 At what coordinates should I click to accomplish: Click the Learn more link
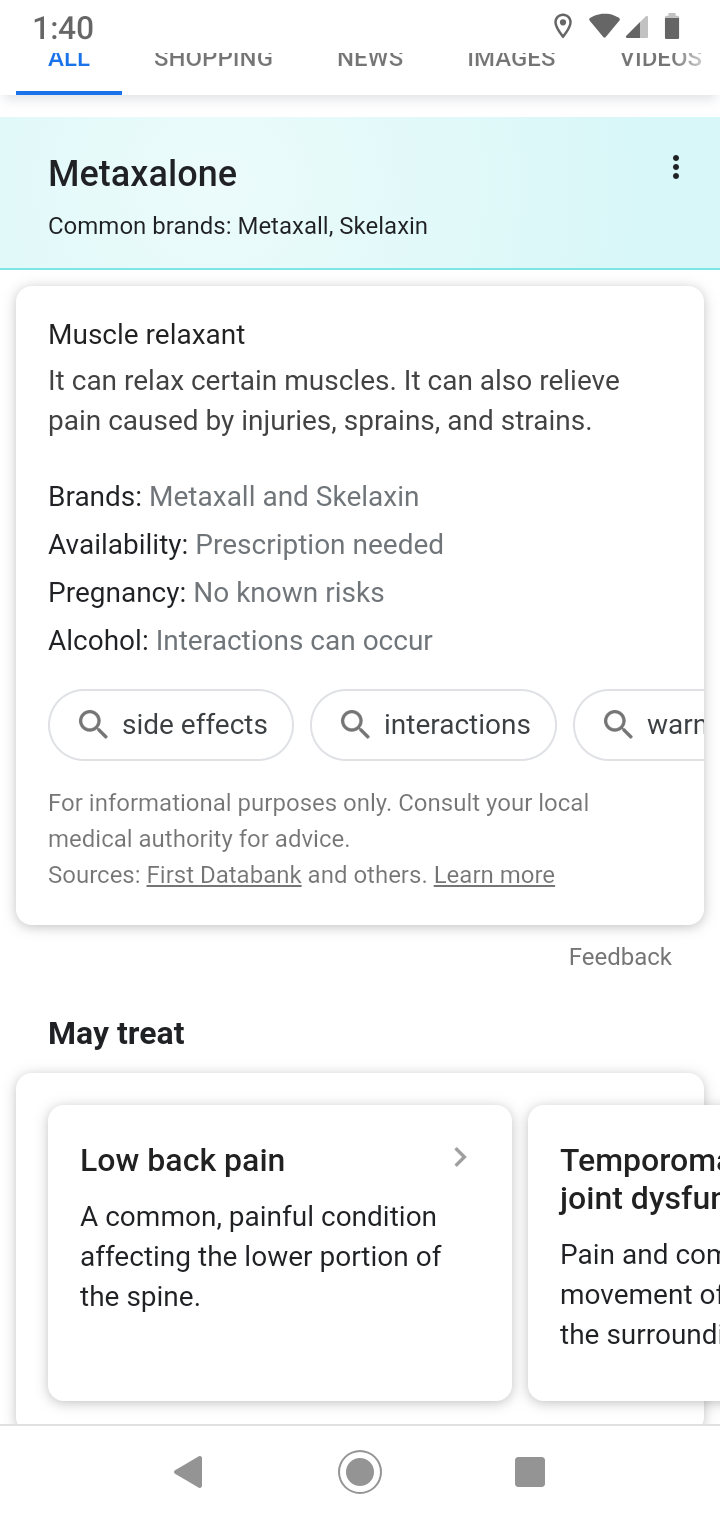click(494, 875)
